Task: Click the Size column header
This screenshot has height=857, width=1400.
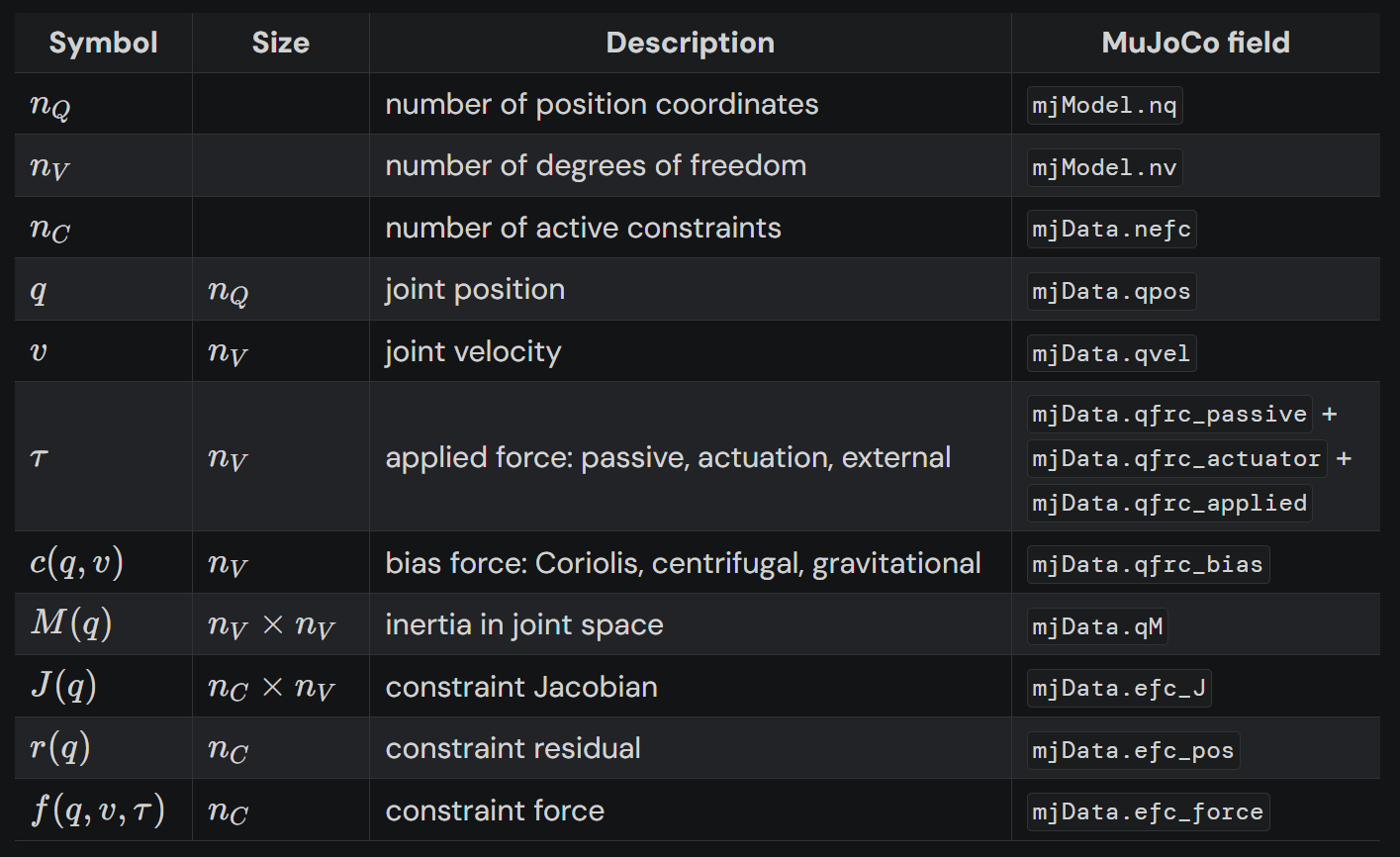Action: [x=280, y=43]
